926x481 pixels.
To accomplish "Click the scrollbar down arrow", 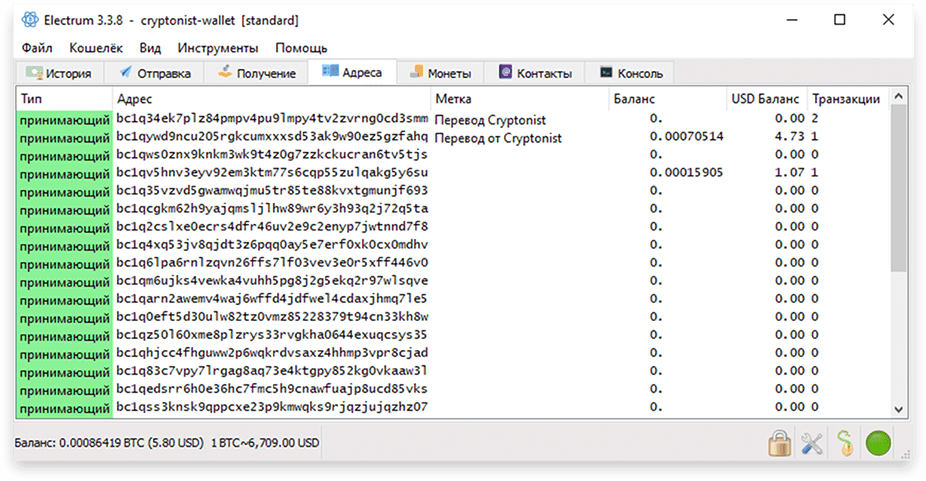I will [x=898, y=409].
